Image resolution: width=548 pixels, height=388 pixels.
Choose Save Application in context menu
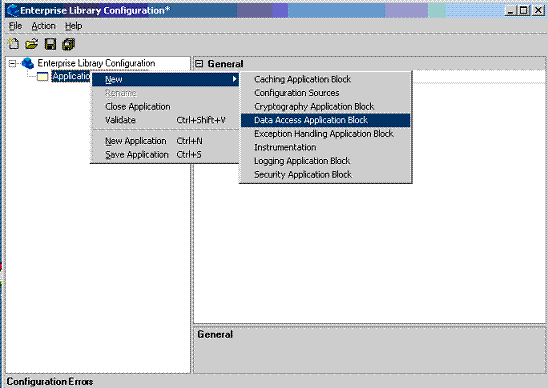coord(165,155)
